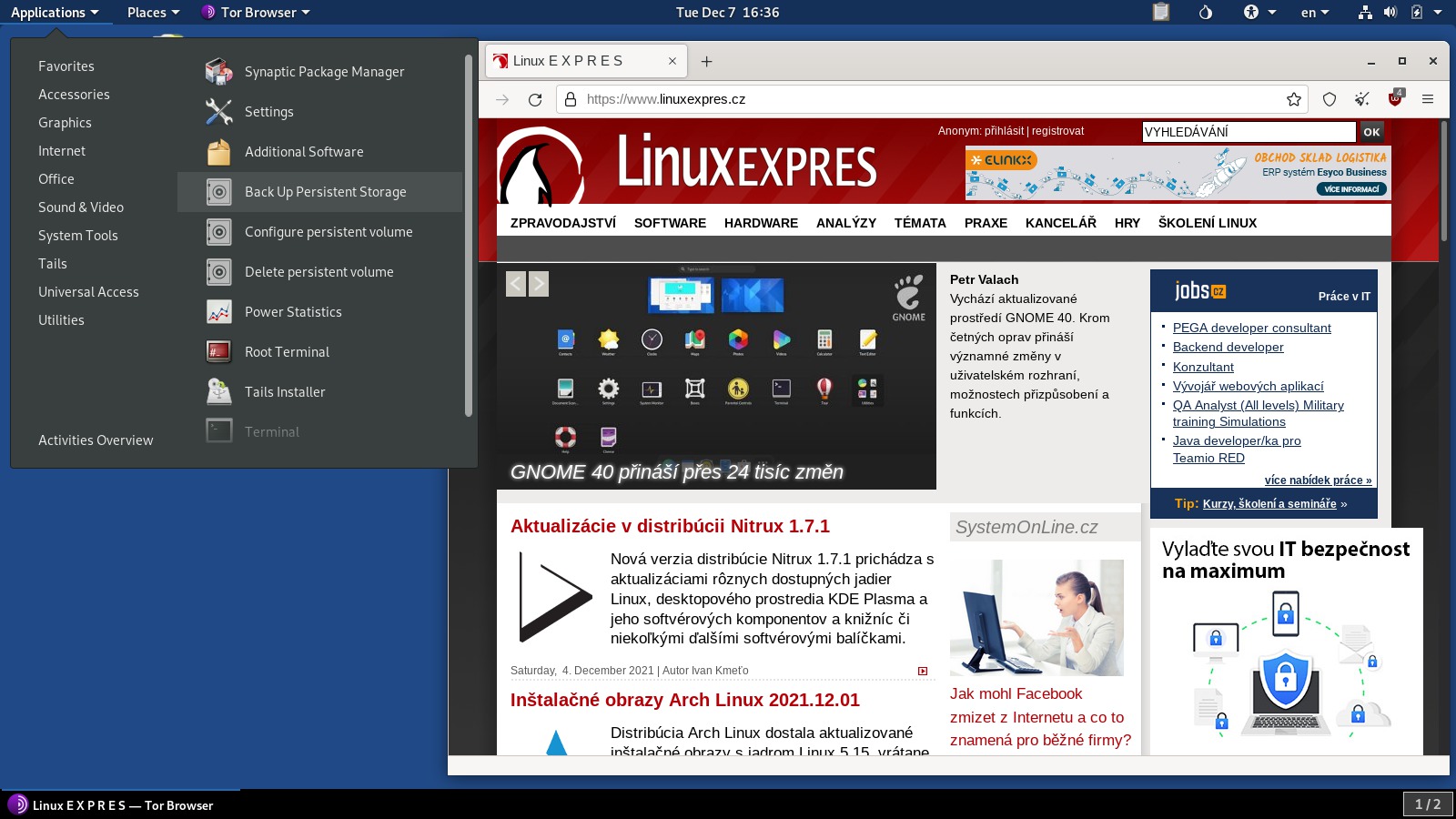Click the application menu scrollbar

469,235
